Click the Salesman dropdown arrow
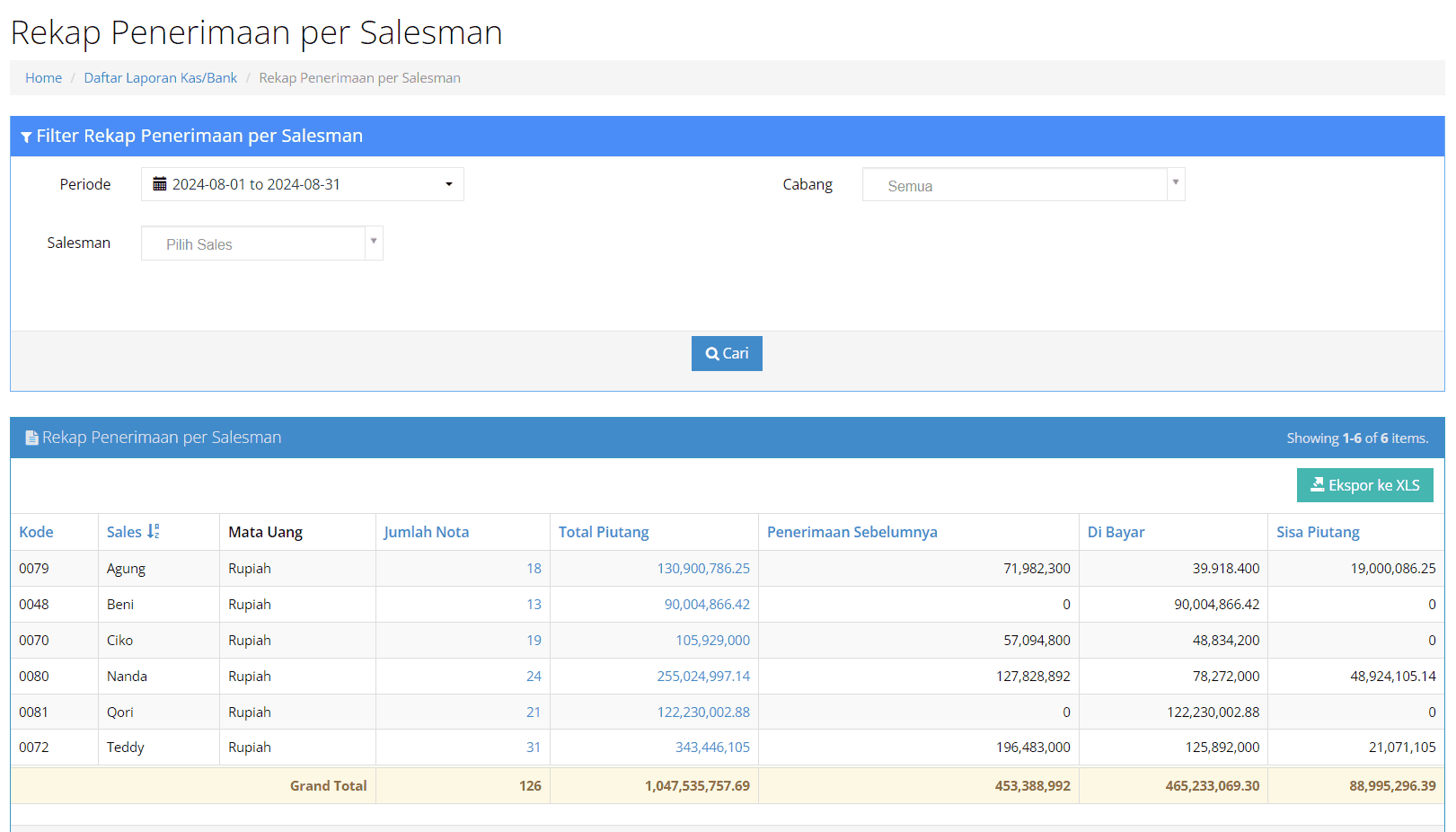This screenshot has height=832, width=1456. tap(374, 242)
